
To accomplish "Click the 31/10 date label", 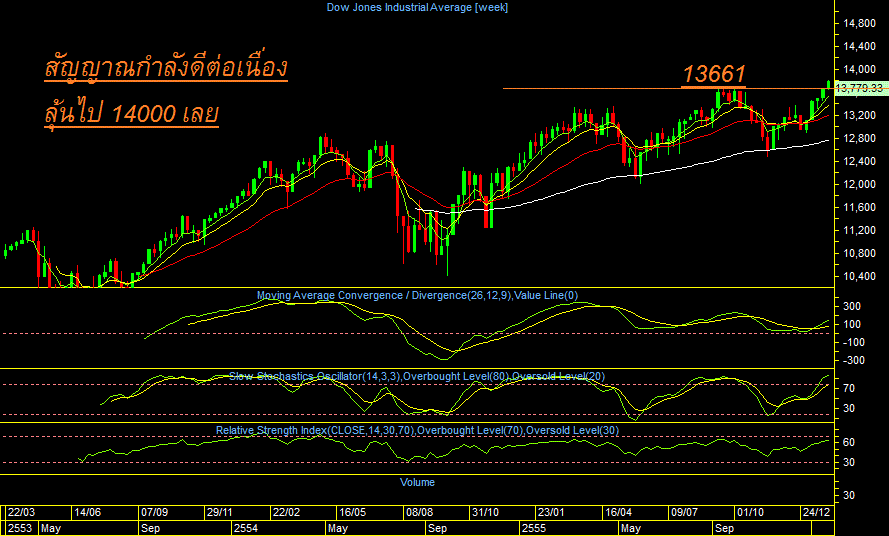I will (485, 513).
